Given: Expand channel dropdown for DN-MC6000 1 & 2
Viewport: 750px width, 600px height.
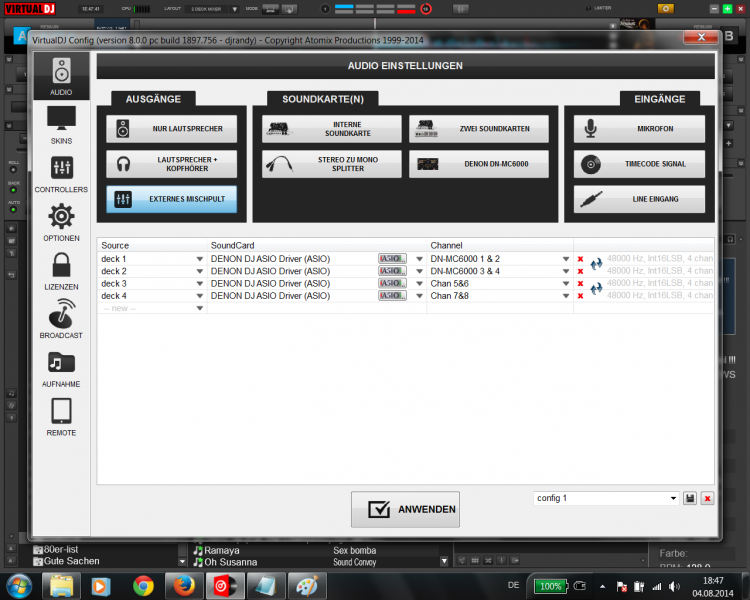Looking at the screenshot, I should coord(566,259).
